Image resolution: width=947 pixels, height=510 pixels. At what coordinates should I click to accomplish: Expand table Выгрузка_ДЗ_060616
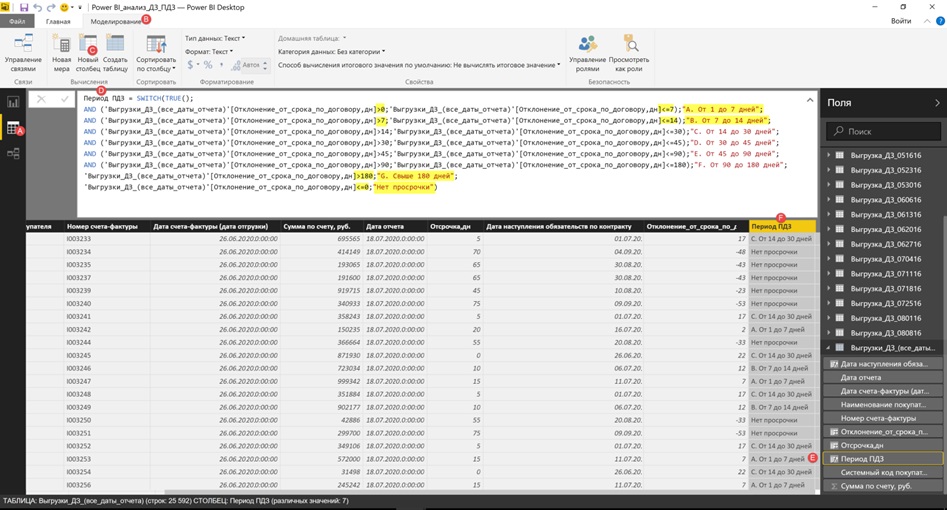tap(828, 200)
